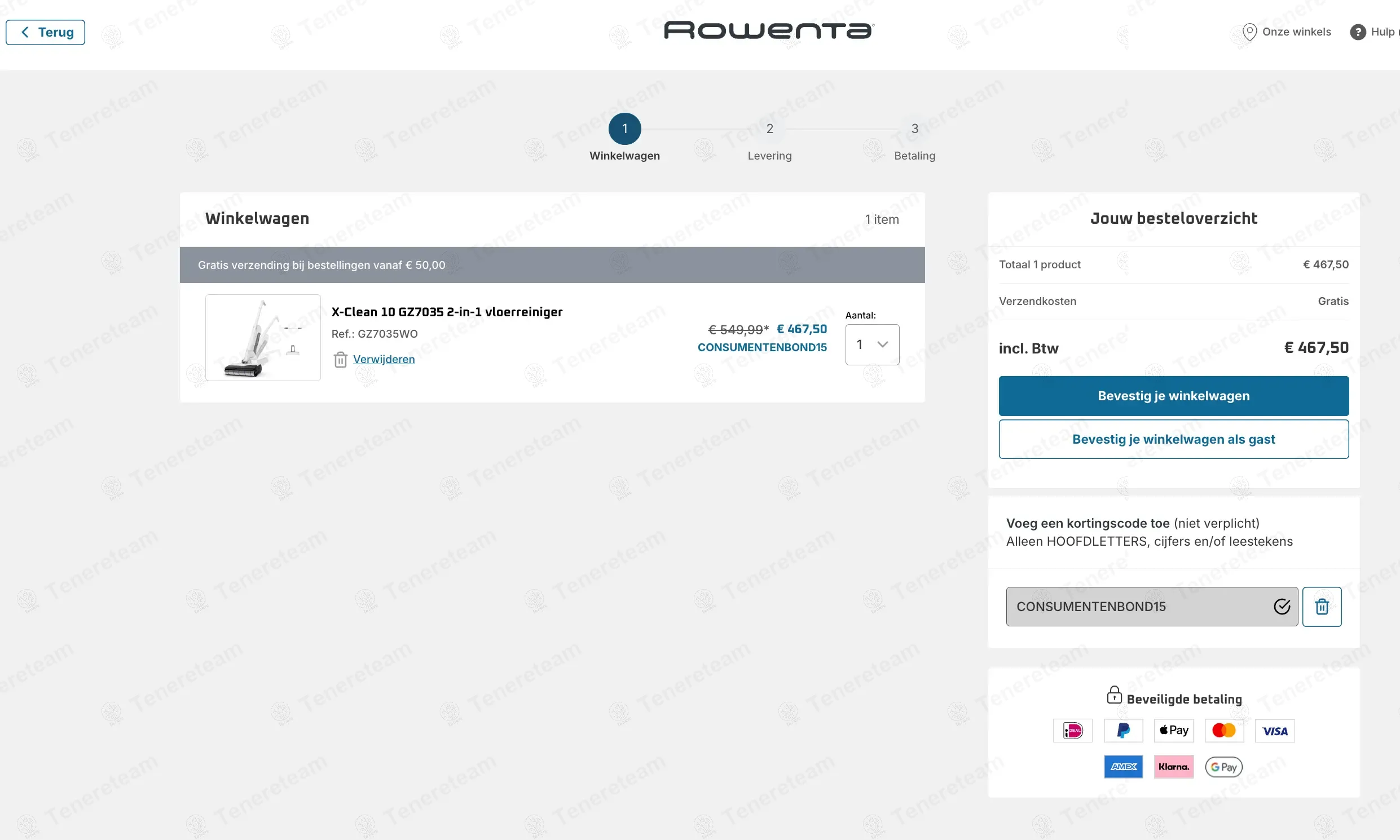
Task: Click the kortingscode input field
Action: (x=1152, y=607)
